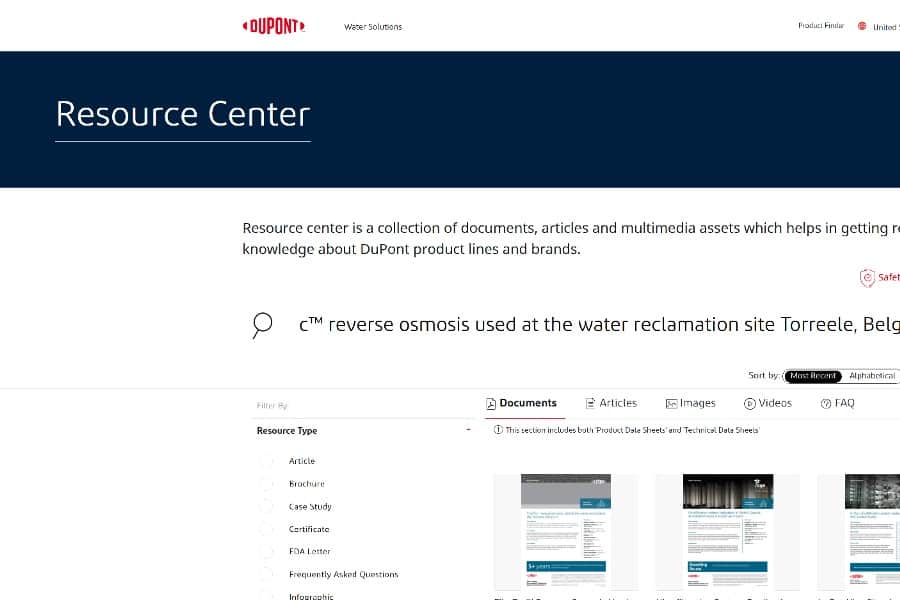Viewport: 900px width, 600px height.
Task: Click the globe region icon
Action: coord(862,26)
